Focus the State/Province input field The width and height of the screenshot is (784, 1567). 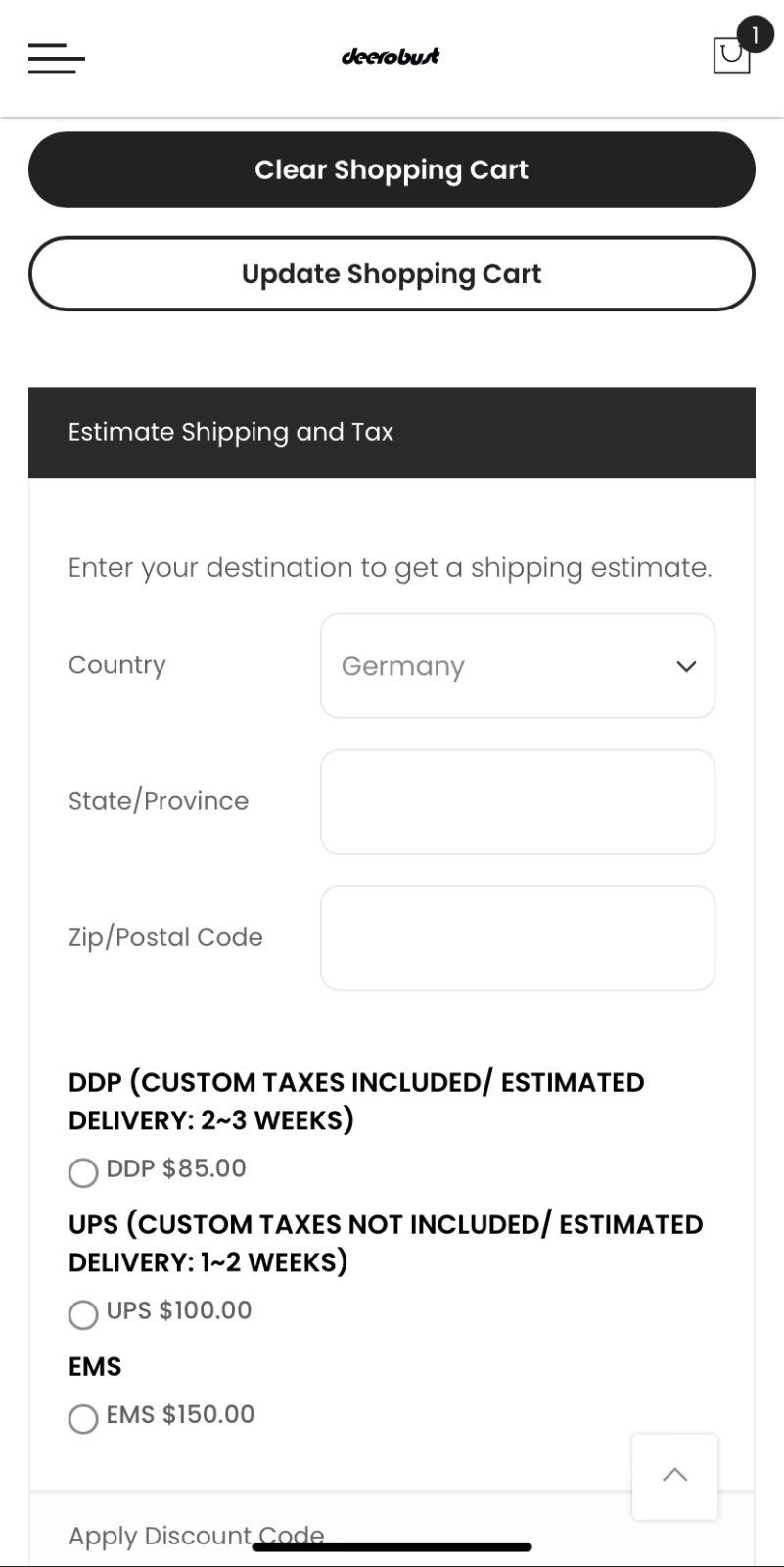tap(518, 802)
